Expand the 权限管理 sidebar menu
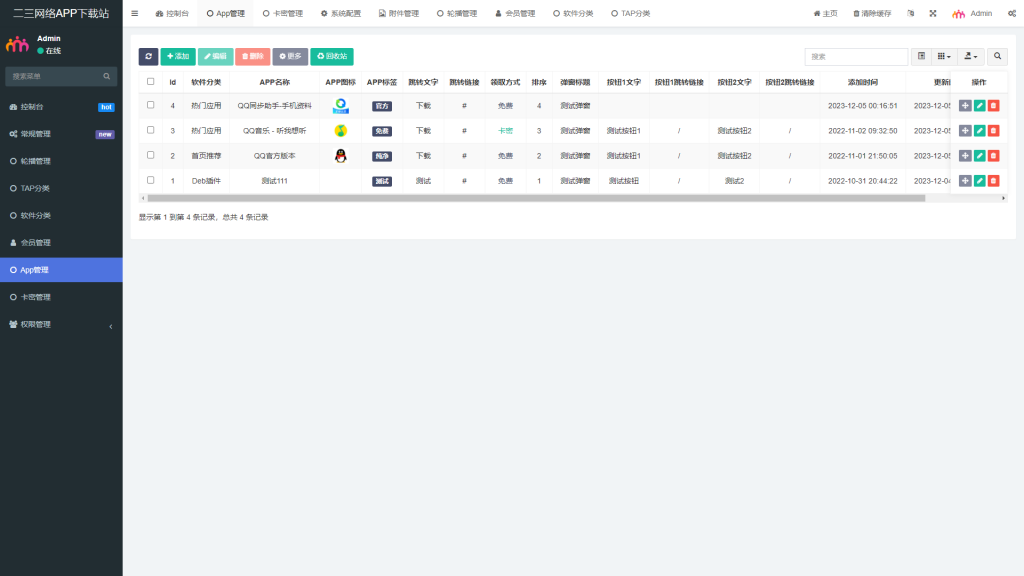This screenshot has height=576, width=1024. tap(61, 324)
